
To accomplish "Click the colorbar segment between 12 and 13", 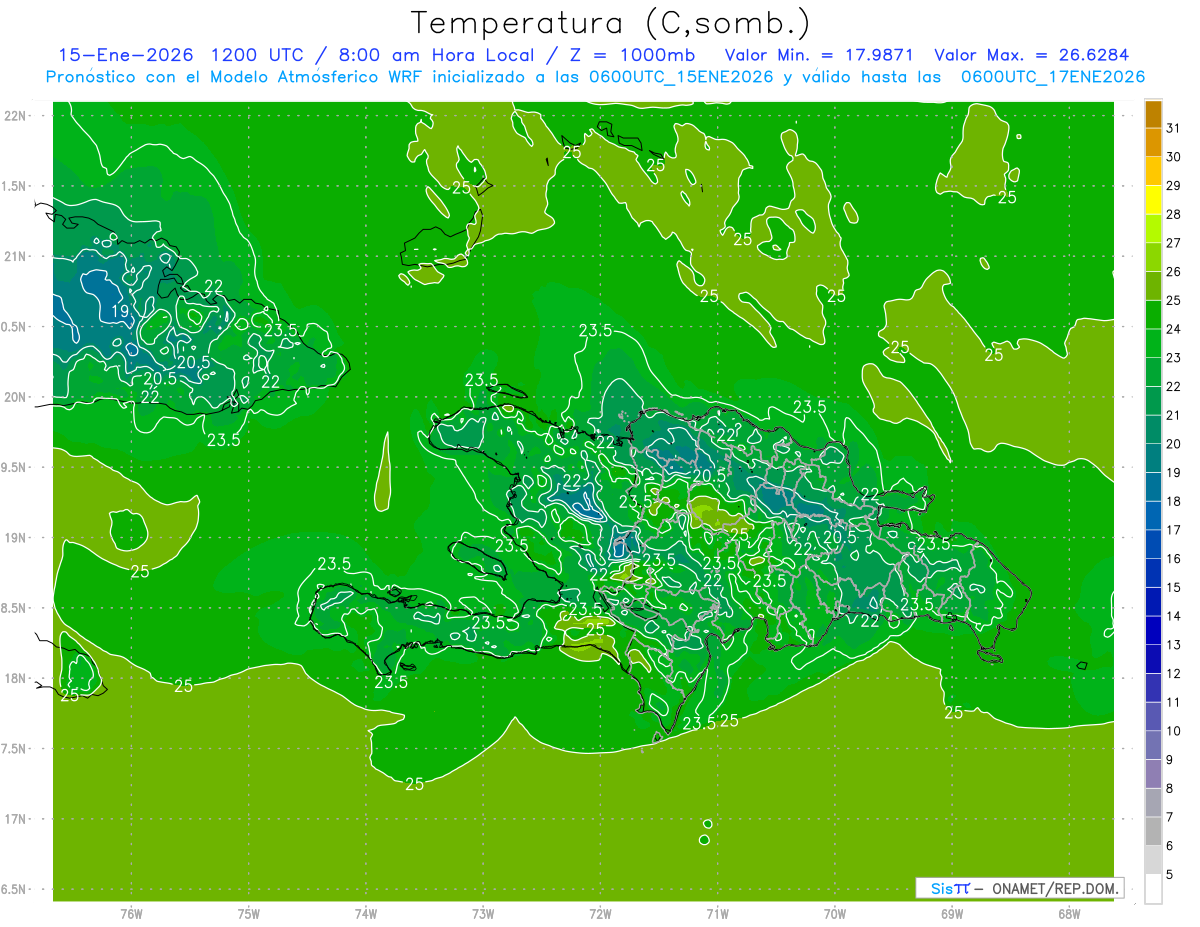I will tap(1153, 660).
